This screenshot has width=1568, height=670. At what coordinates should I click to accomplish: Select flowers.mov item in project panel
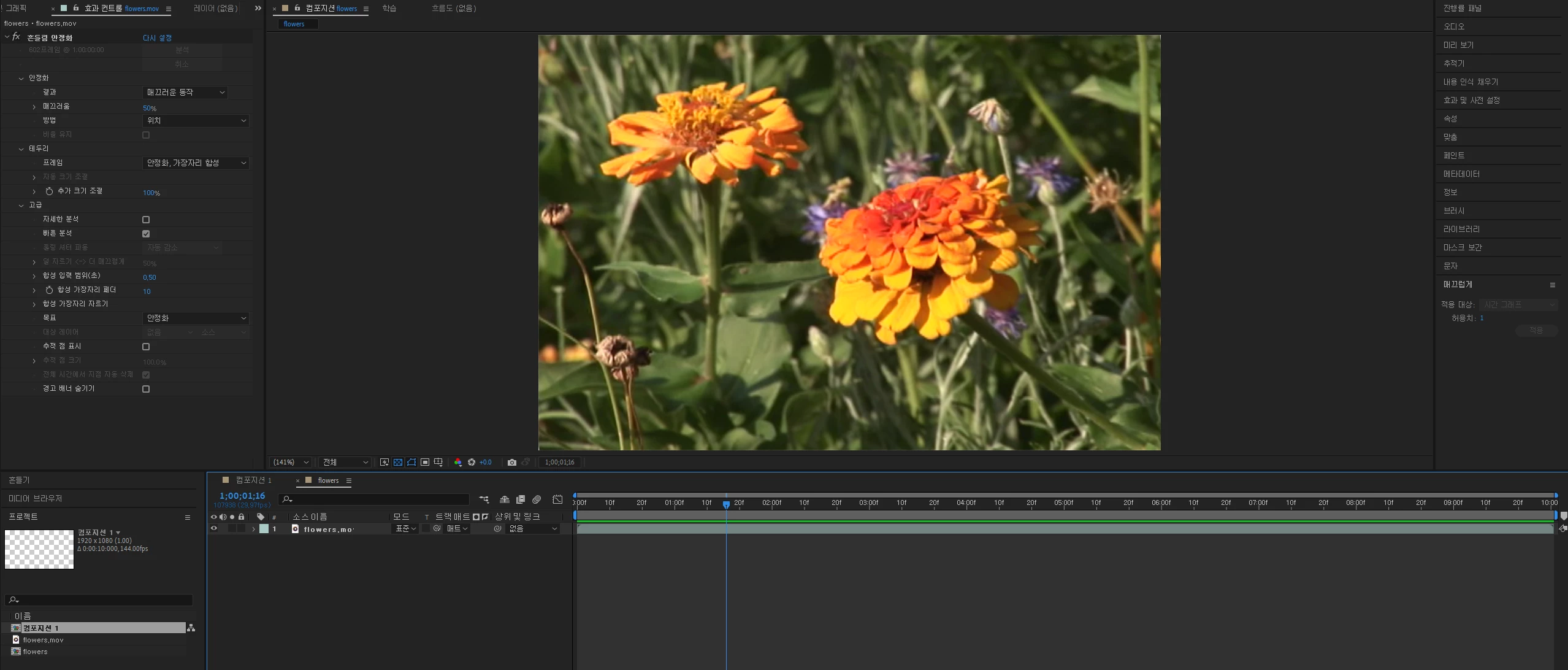[43, 640]
